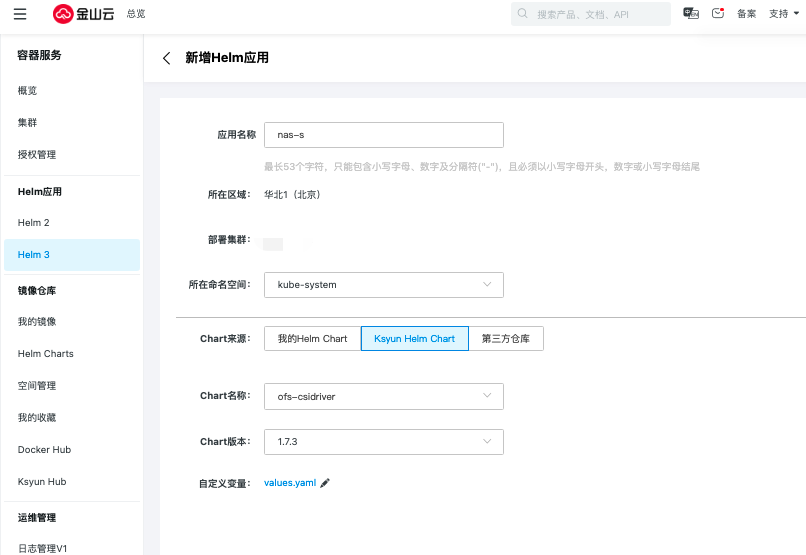The width and height of the screenshot is (806, 555).
Task: Open the ofs-csidriver Chart name dropdown
Action: [x=383, y=397]
